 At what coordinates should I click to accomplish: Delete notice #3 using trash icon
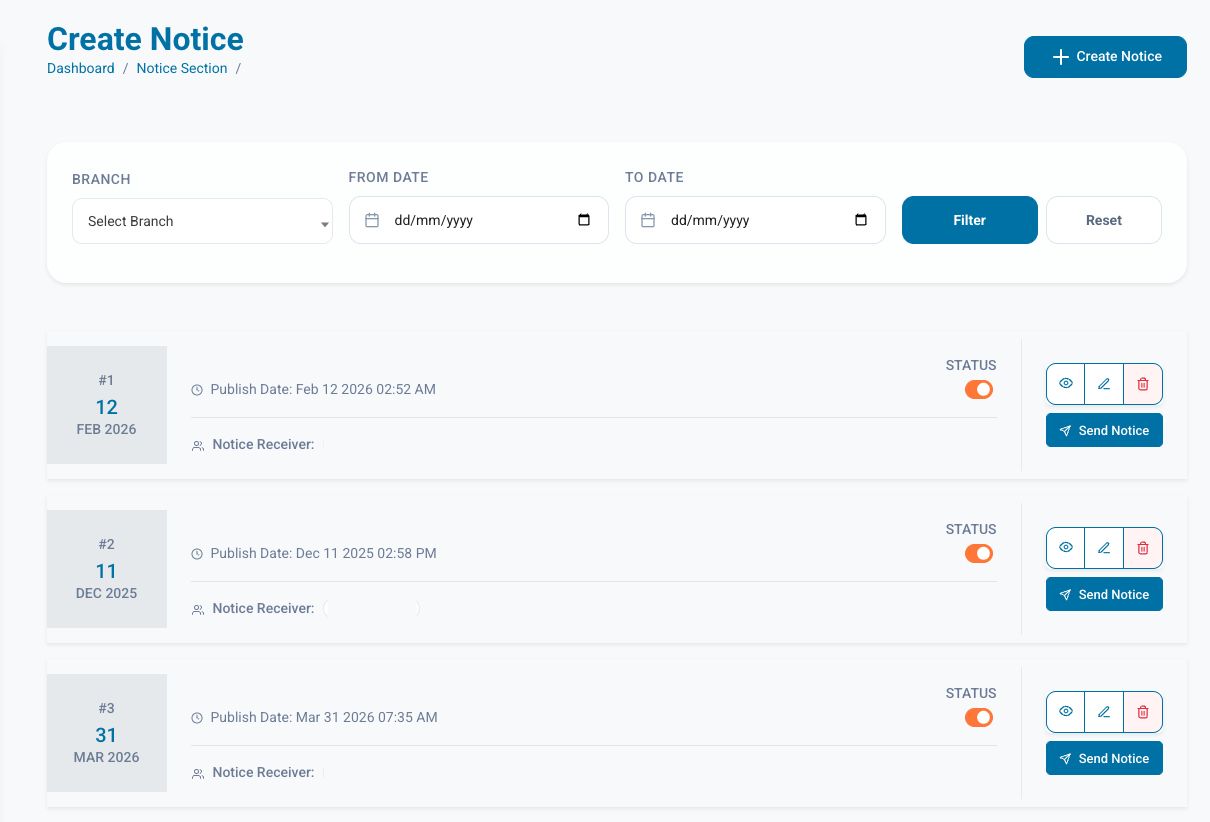[x=1143, y=711]
